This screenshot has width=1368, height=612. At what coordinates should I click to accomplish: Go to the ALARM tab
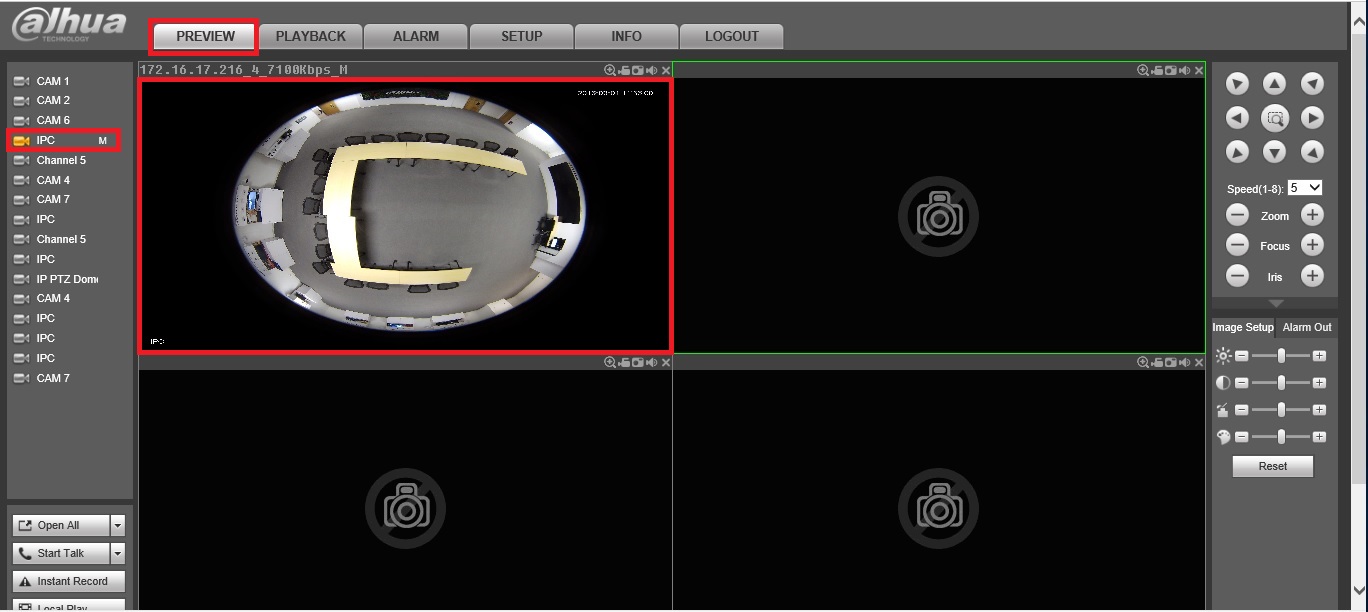416,36
